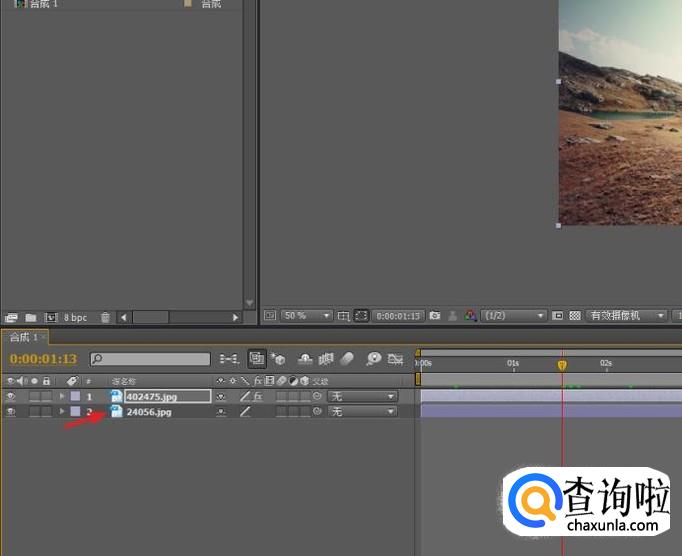Create a new folder in project panel
Image resolution: width=682 pixels, height=556 pixels.
coord(31,317)
